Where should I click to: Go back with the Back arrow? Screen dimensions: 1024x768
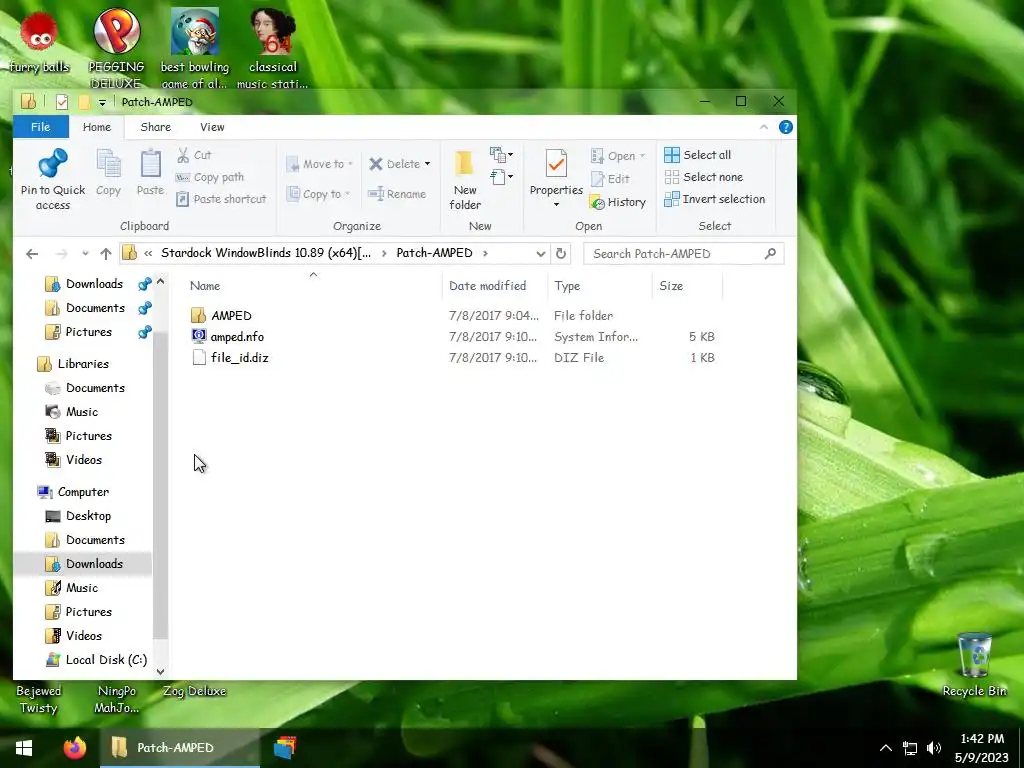pyautogui.click(x=32, y=253)
